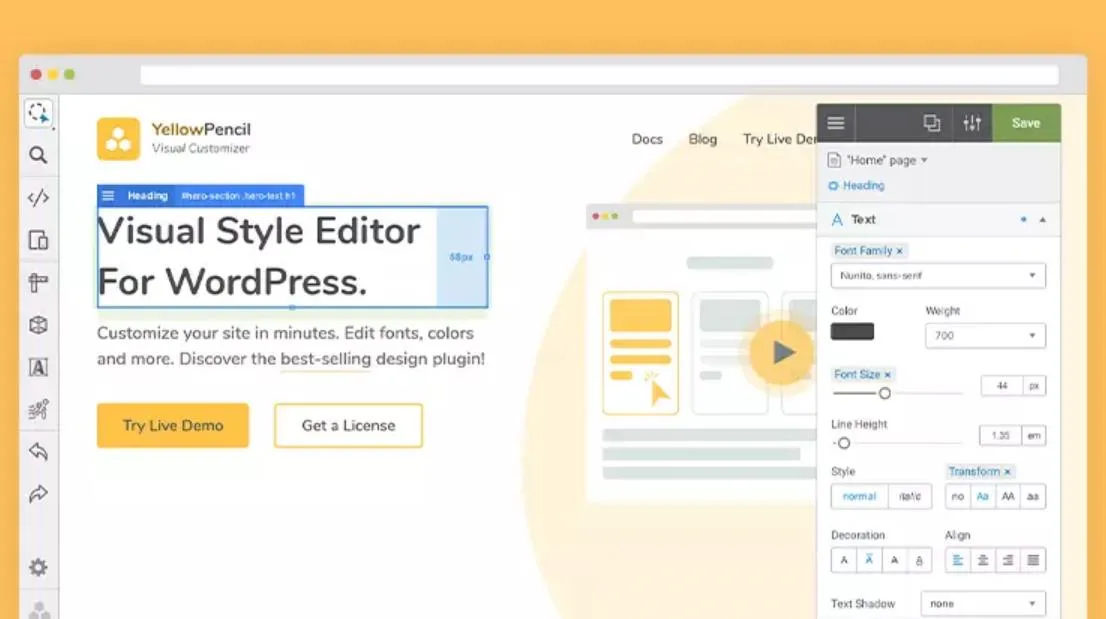
Task: Set font style to italic
Action: (910, 496)
